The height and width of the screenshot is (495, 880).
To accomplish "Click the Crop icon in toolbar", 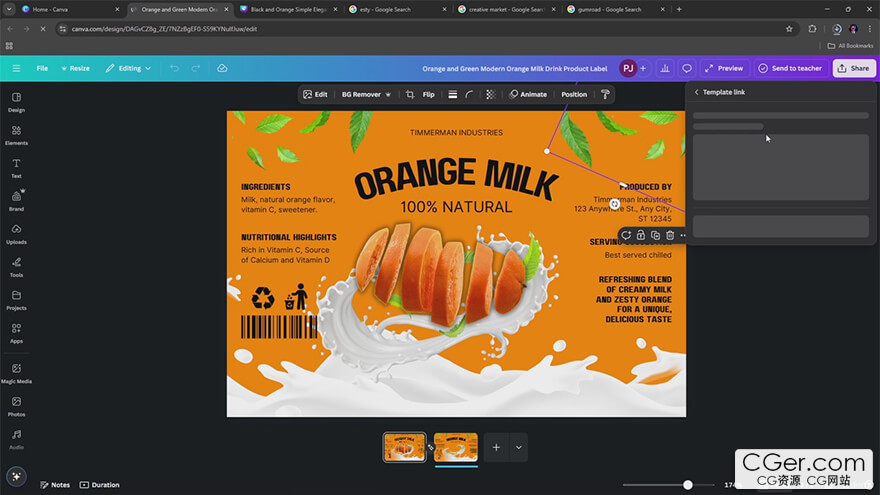I will [409, 94].
